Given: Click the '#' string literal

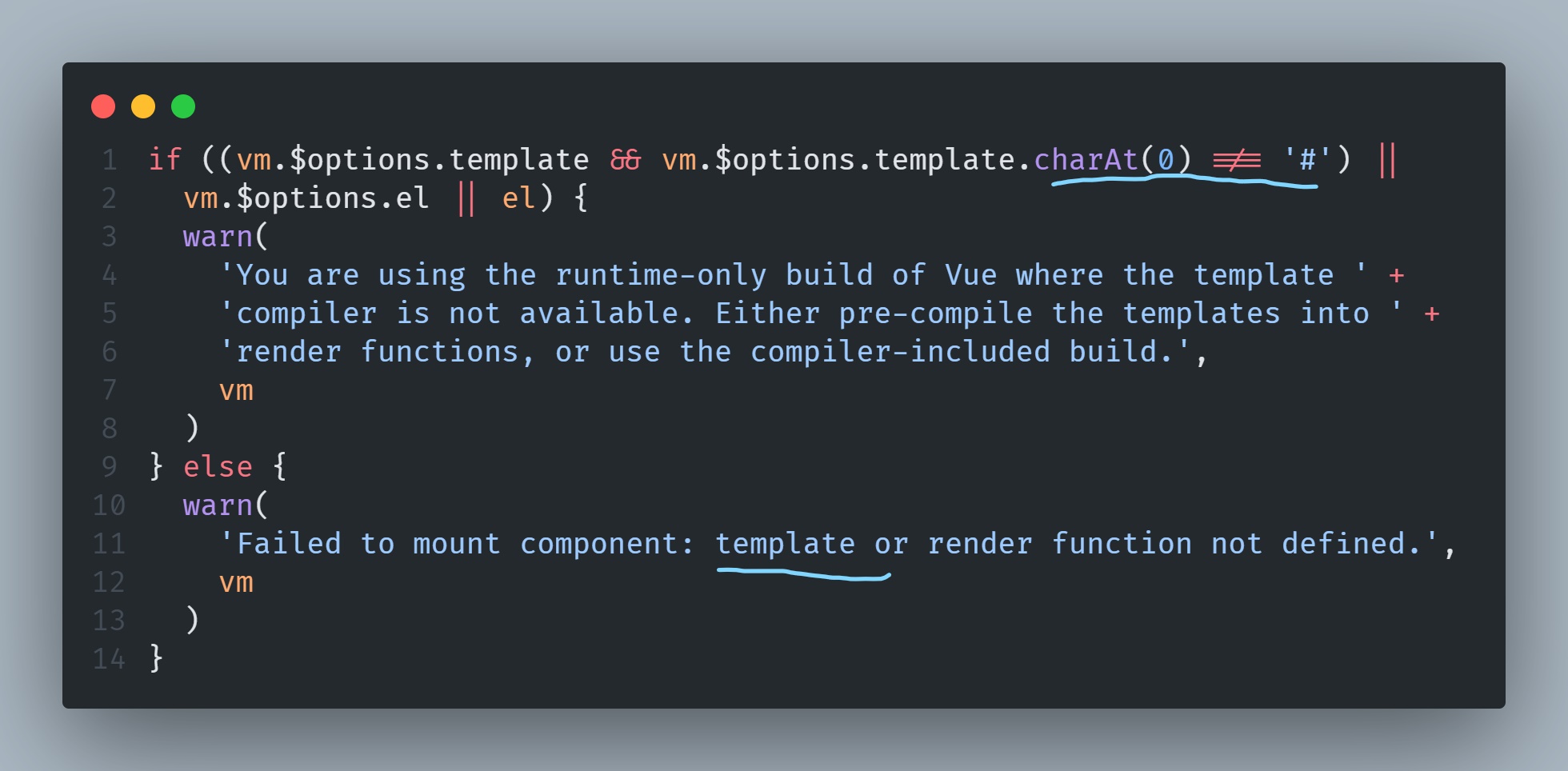Looking at the screenshot, I should pos(1307,160).
